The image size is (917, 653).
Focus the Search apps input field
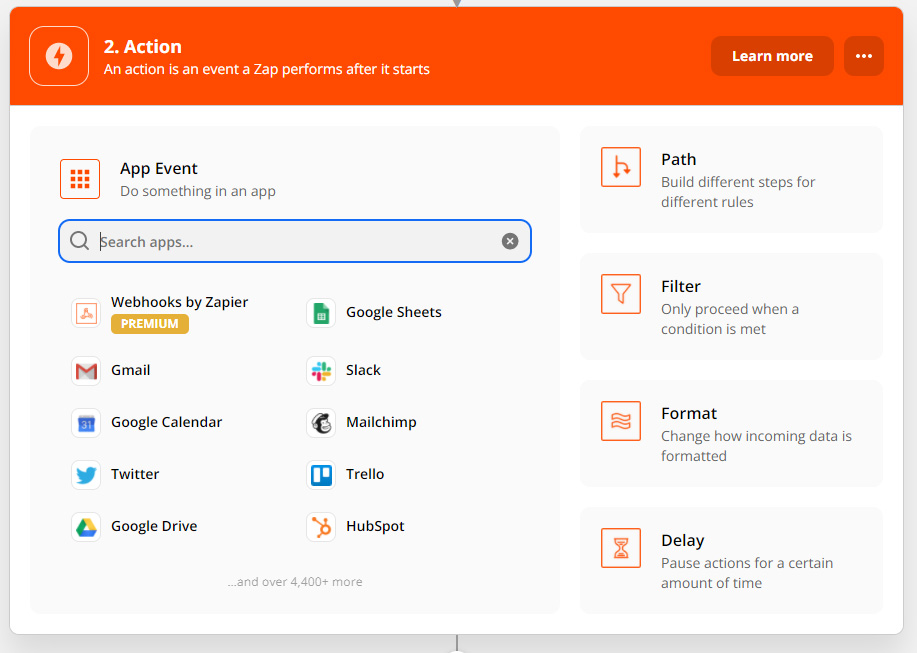click(x=295, y=241)
